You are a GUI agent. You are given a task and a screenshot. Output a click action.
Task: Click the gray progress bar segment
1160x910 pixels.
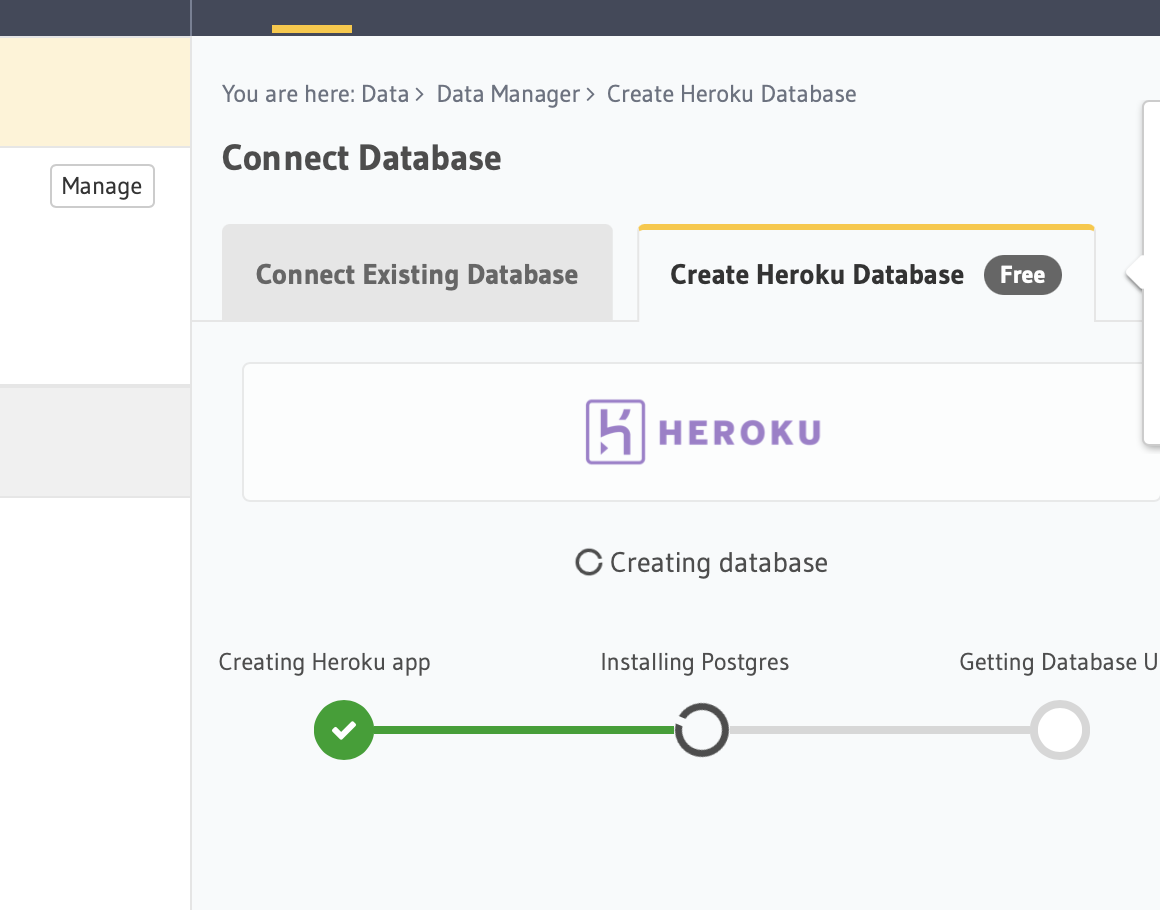pyautogui.click(x=880, y=729)
